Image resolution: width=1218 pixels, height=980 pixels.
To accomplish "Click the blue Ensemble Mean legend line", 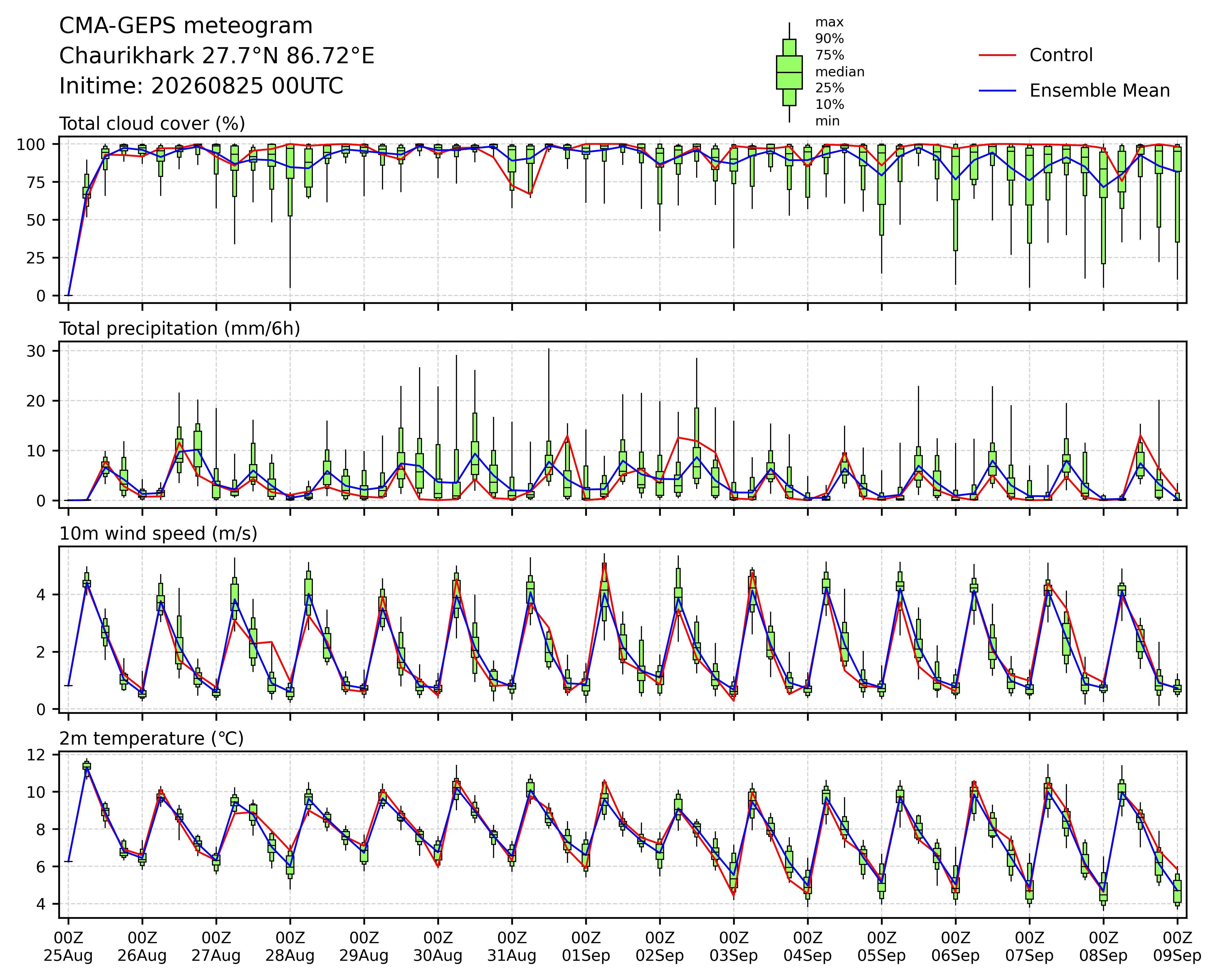I will pos(998,91).
